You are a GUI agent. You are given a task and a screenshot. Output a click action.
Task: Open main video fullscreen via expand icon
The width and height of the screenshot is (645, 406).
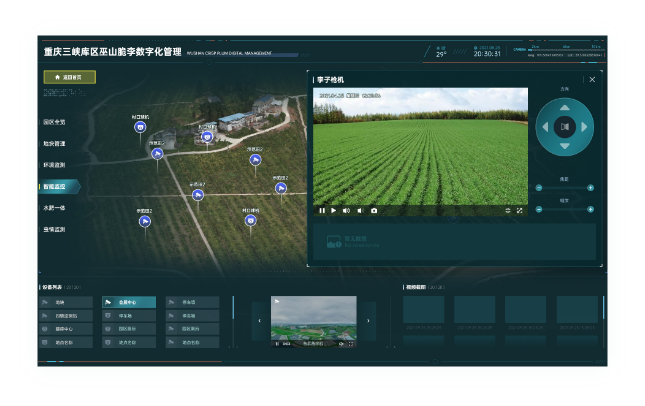point(520,211)
